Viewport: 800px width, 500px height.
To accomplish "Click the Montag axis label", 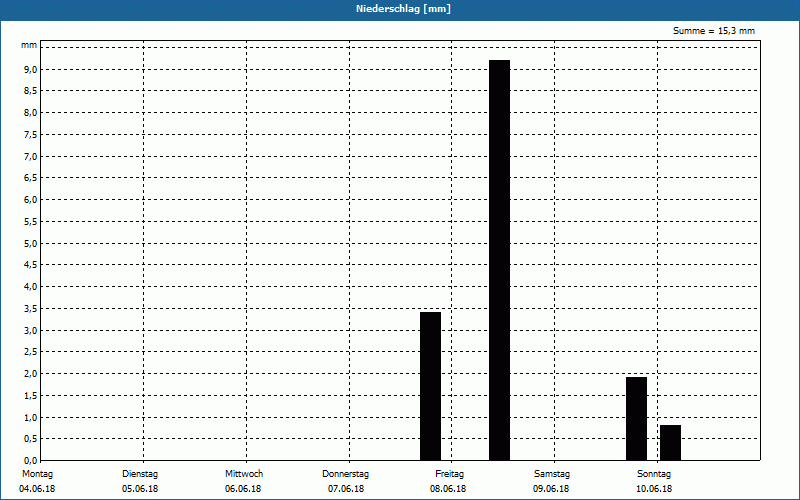I will point(37,473).
